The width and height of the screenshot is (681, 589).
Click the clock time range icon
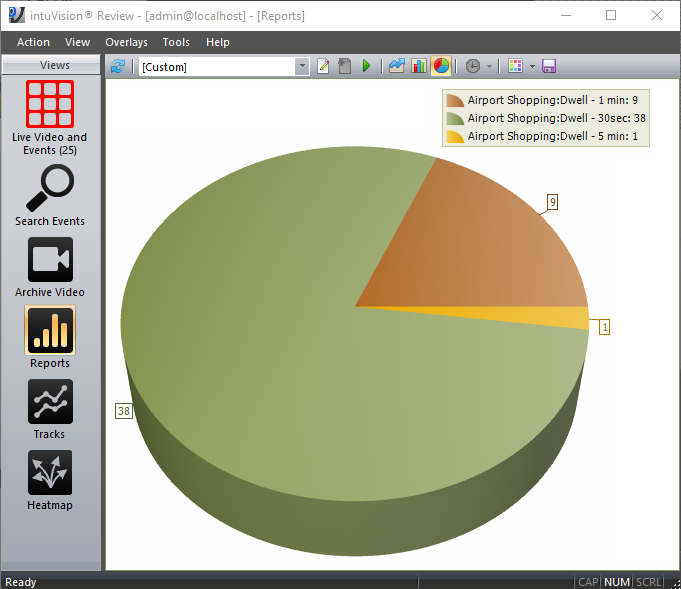click(473, 66)
